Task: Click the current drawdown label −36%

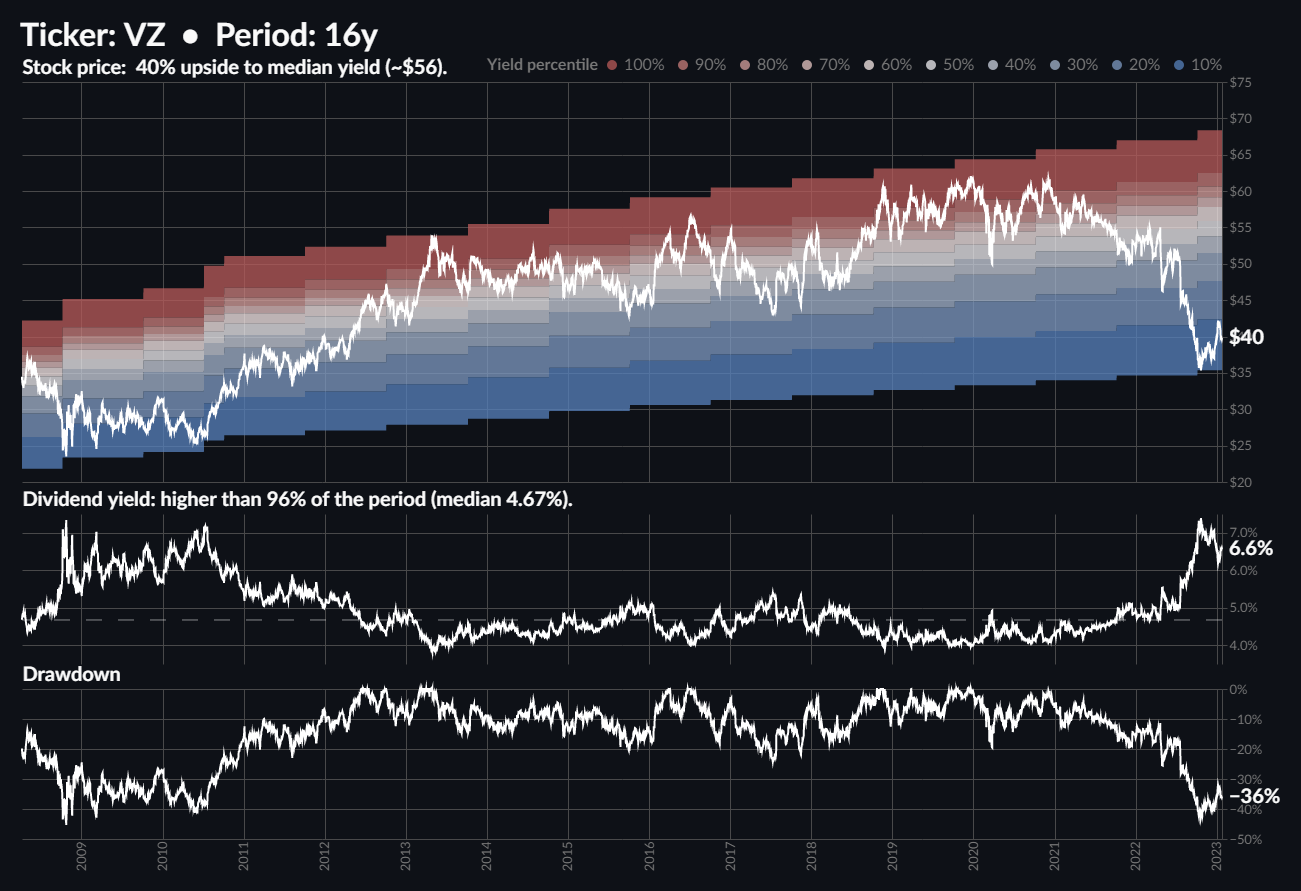Action: [x=1254, y=796]
